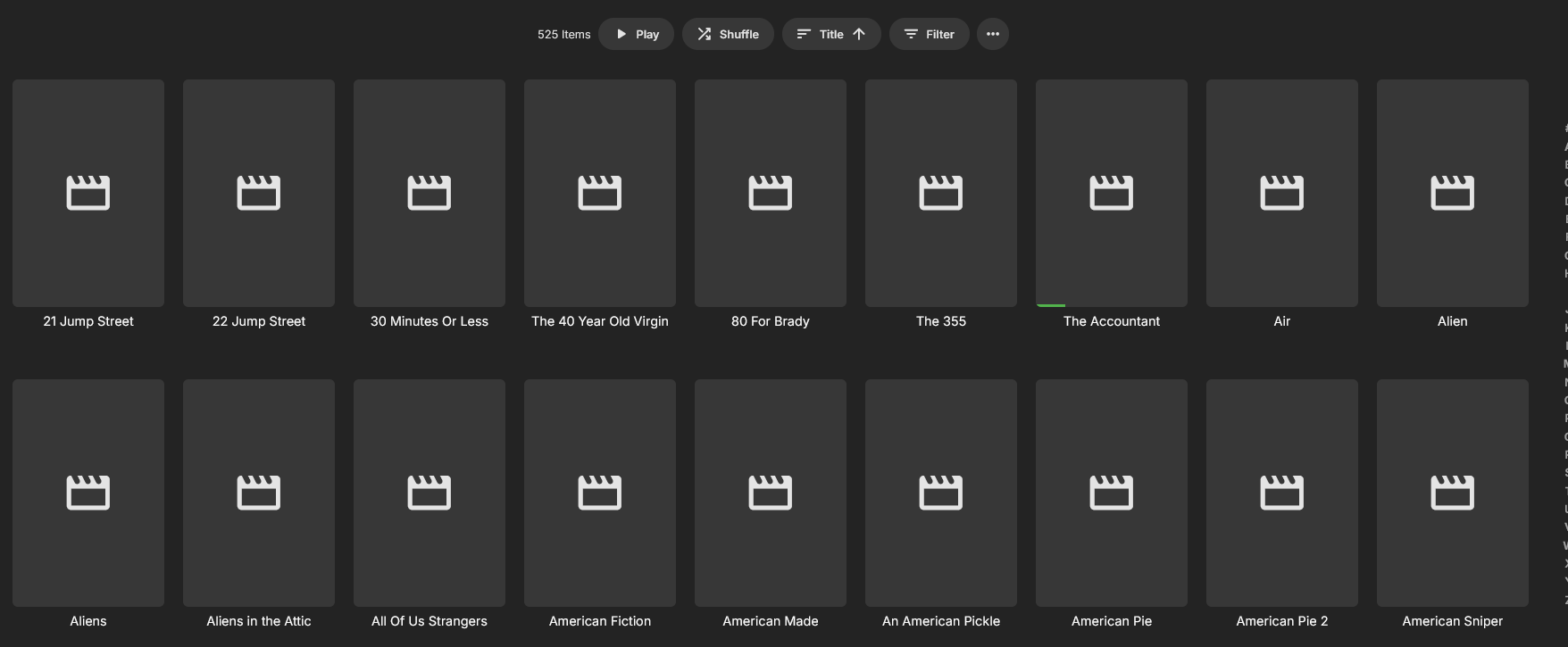Select The Accountant poster thumbnail
This screenshot has width=1568, height=647.
click(1112, 193)
